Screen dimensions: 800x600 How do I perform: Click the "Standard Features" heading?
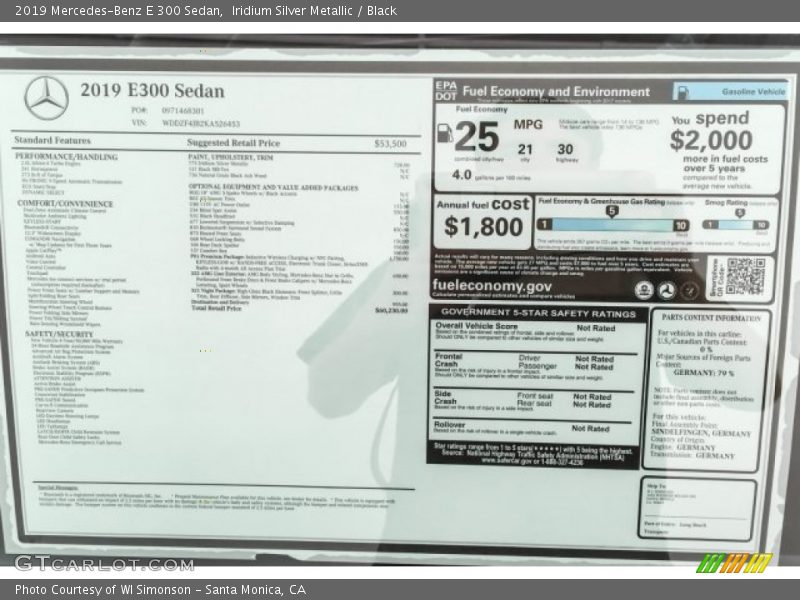pos(53,140)
